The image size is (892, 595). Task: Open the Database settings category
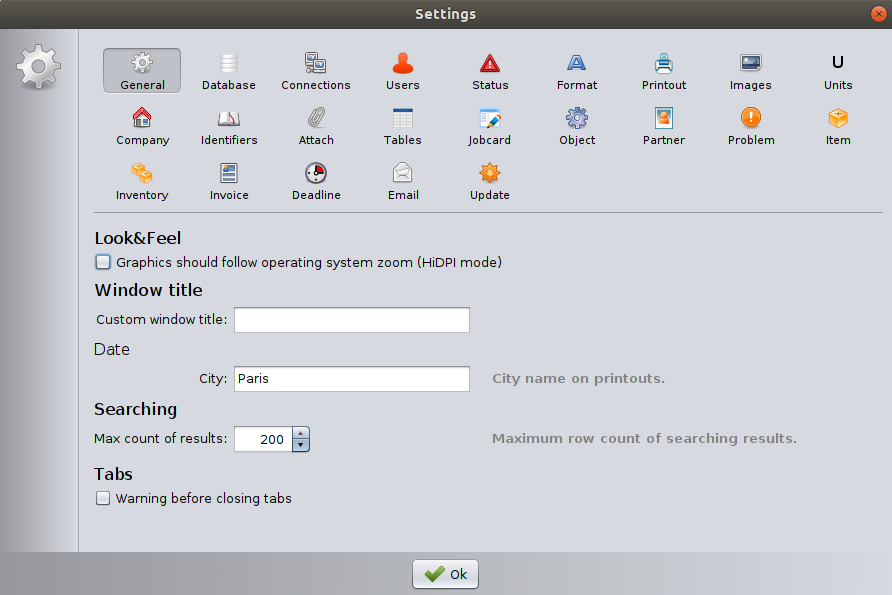click(x=228, y=71)
